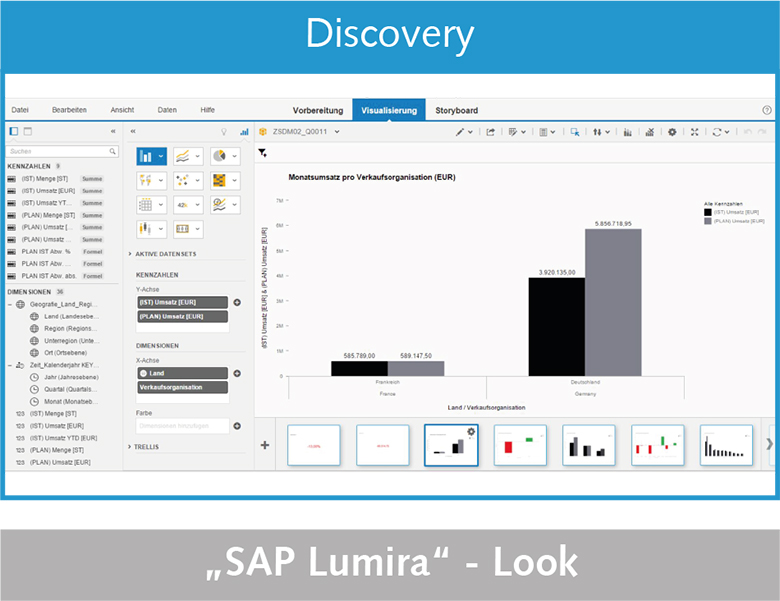780x601 pixels.
Task: Switch to the second data panel view icon
Action: (28, 131)
